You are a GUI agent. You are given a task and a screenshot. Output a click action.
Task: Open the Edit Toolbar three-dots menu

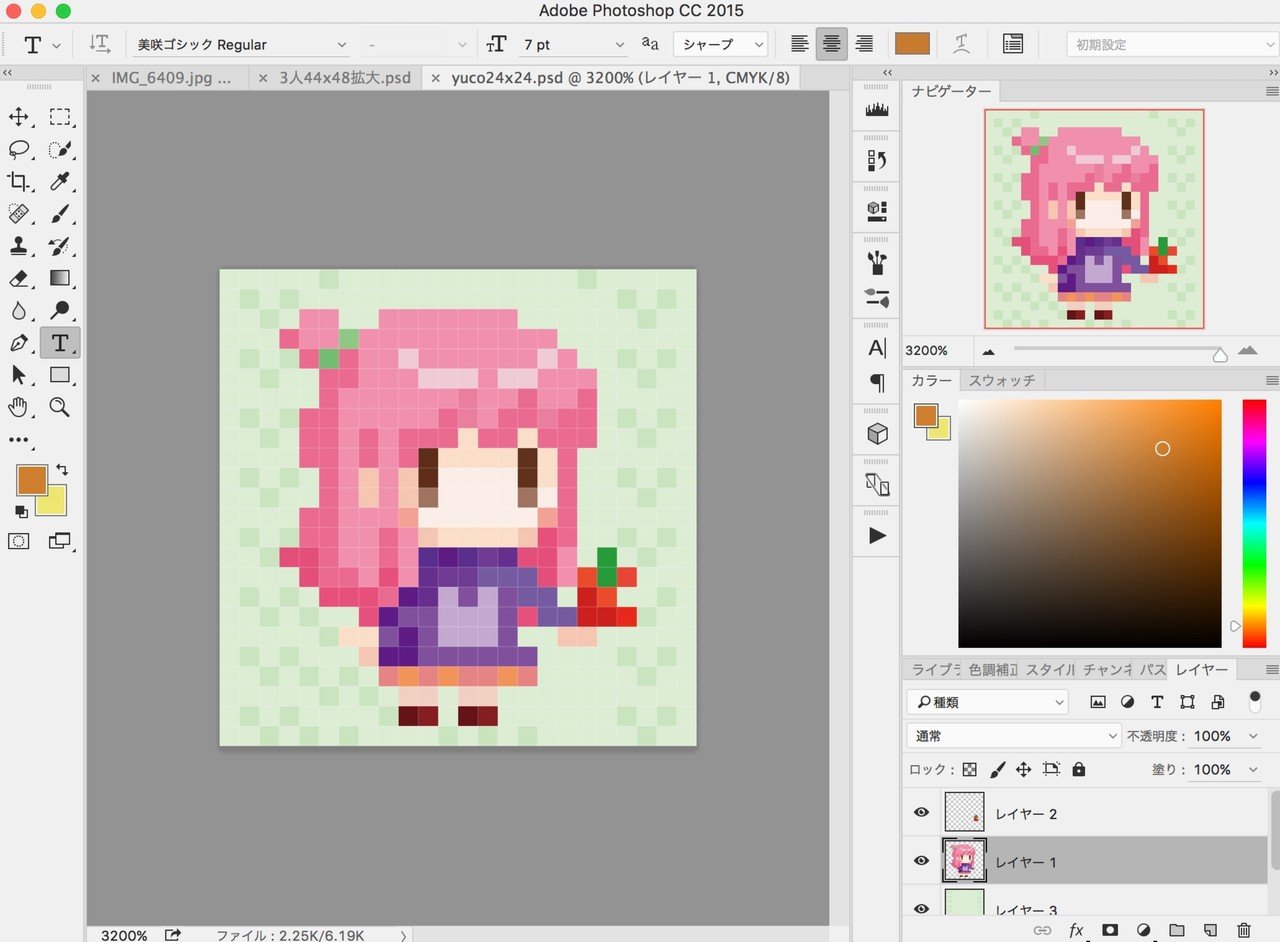coord(18,440)
